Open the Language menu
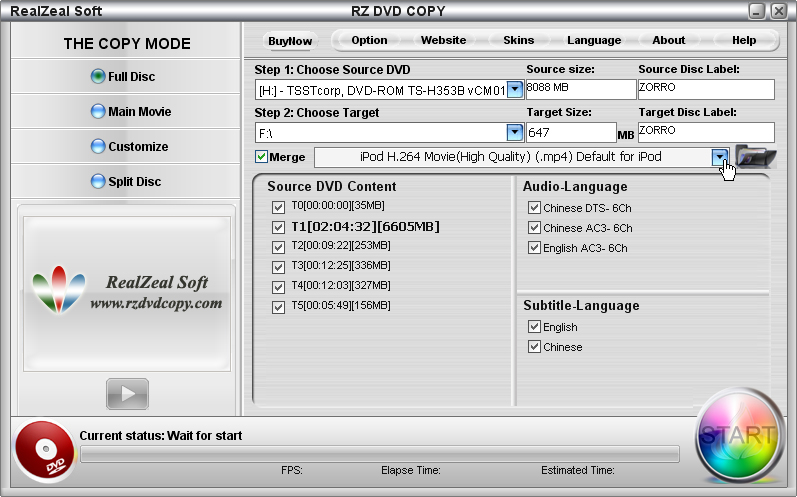 [x=594, y=40]
